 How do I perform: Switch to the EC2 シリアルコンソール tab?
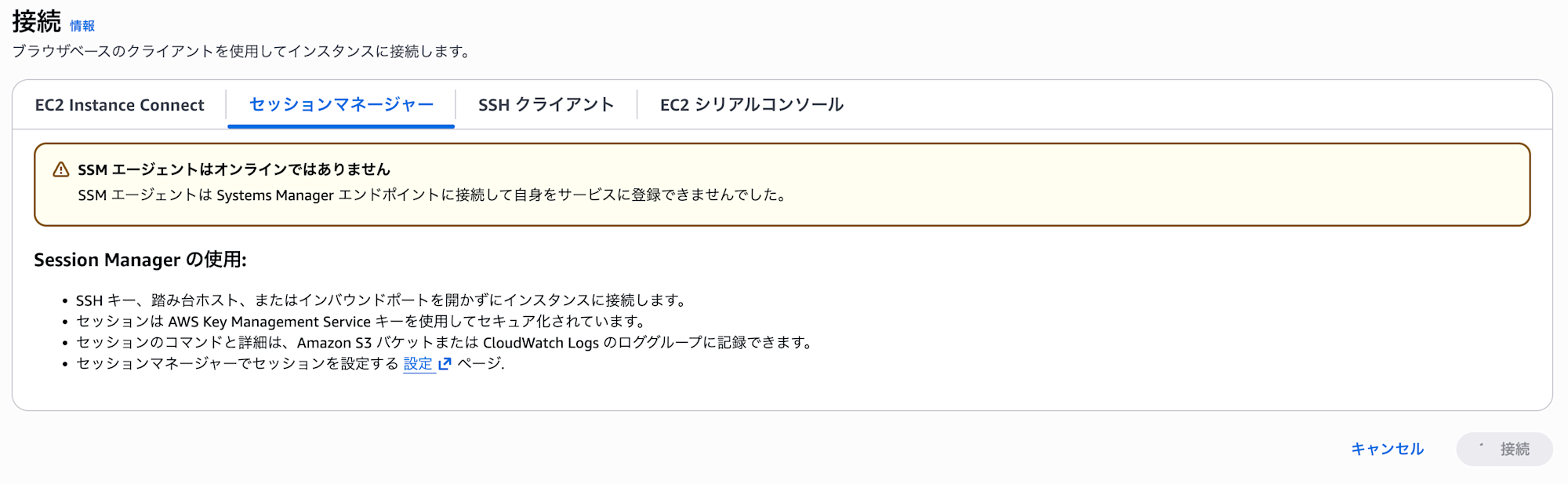(751, 104)
